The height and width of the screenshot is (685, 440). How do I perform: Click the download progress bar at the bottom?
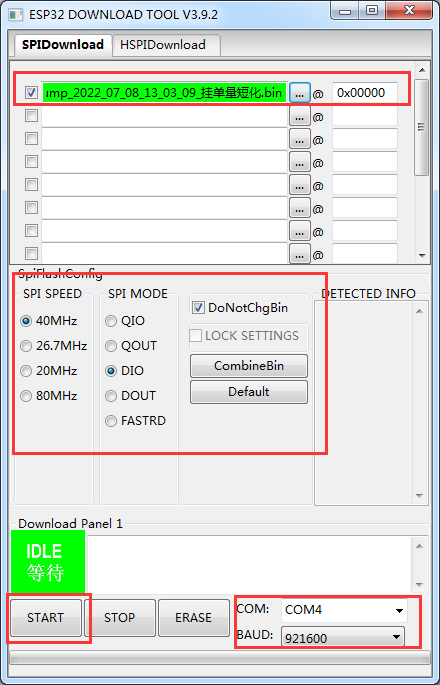click(x=220, y=659)
